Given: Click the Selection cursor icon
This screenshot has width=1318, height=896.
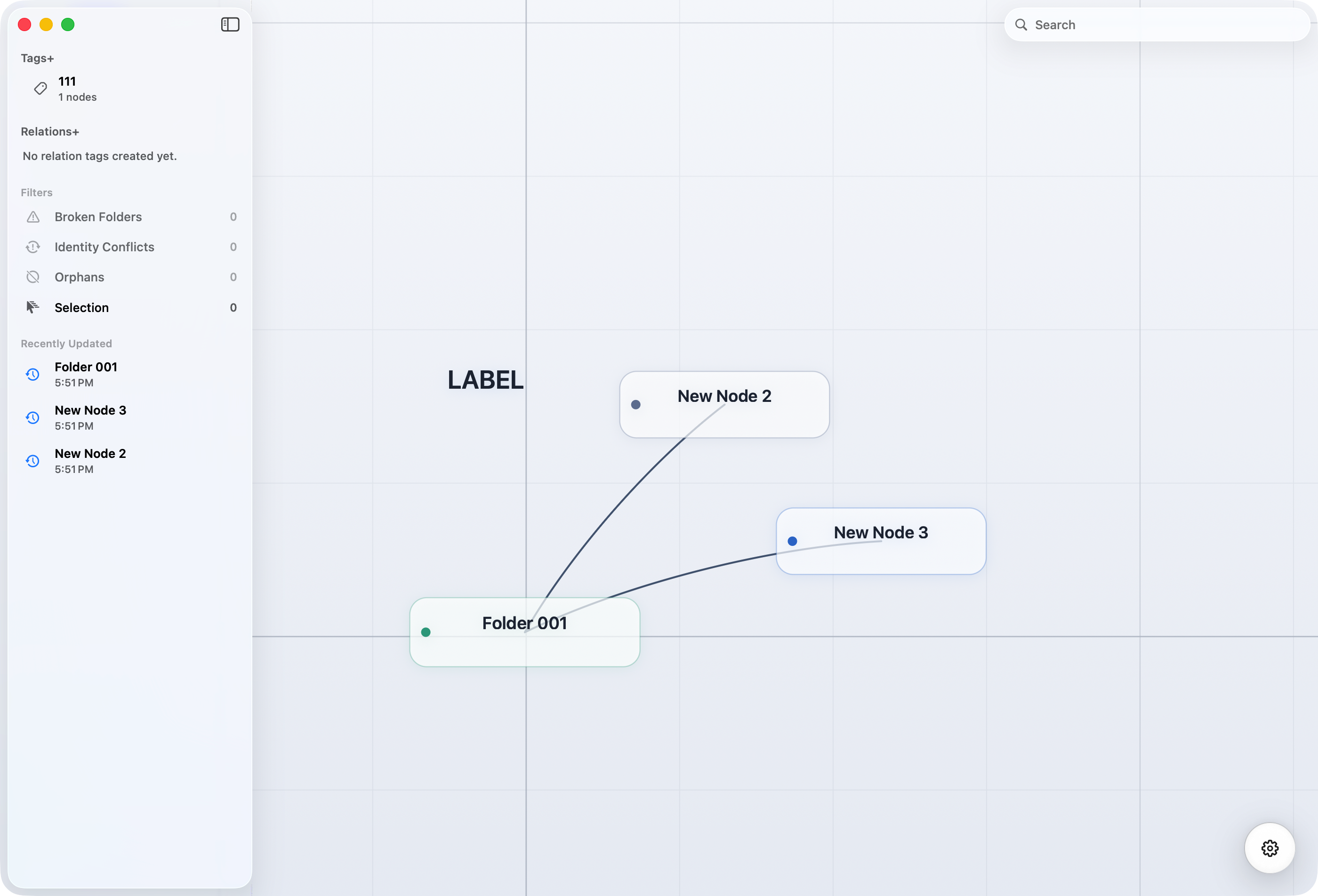Looking at the screenshot, I should pyautogui.click(x=33, y=307).
